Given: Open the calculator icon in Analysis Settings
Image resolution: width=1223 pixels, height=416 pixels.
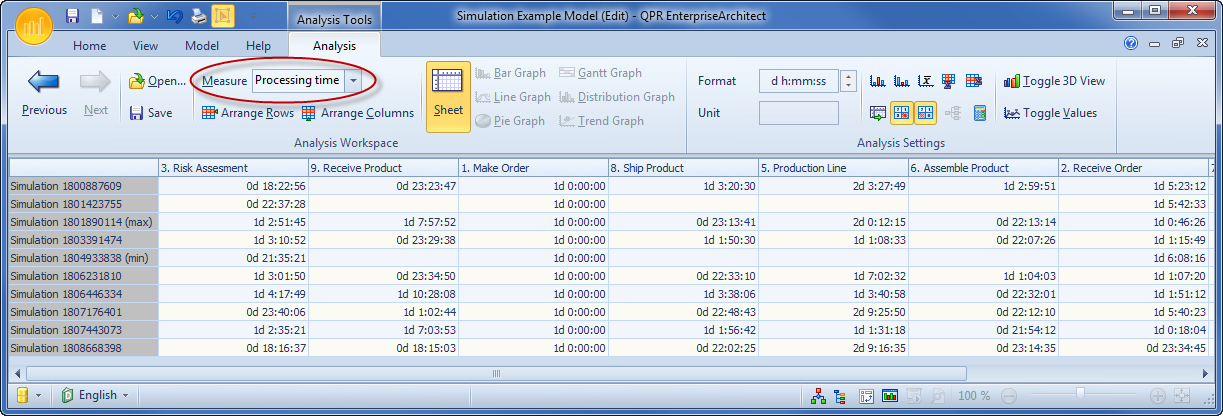Looking at the screenshot, I should point(980,113).
